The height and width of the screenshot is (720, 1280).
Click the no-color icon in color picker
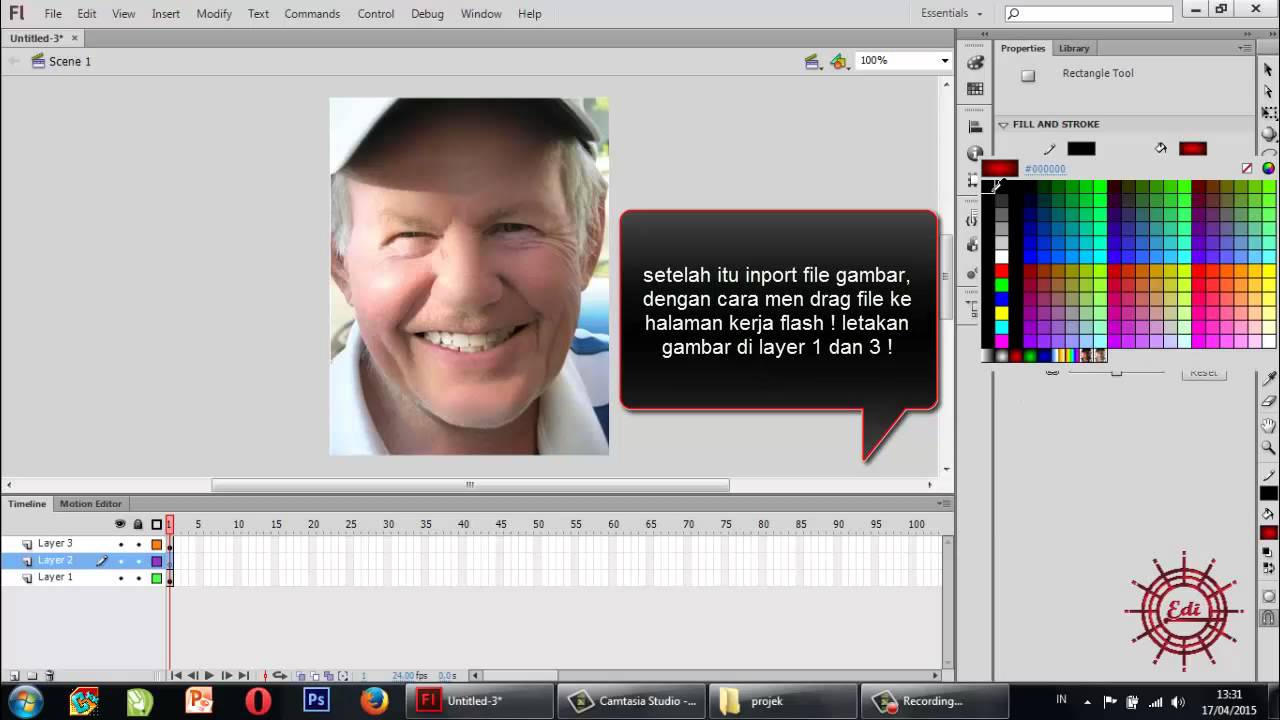click(1247, 169)
